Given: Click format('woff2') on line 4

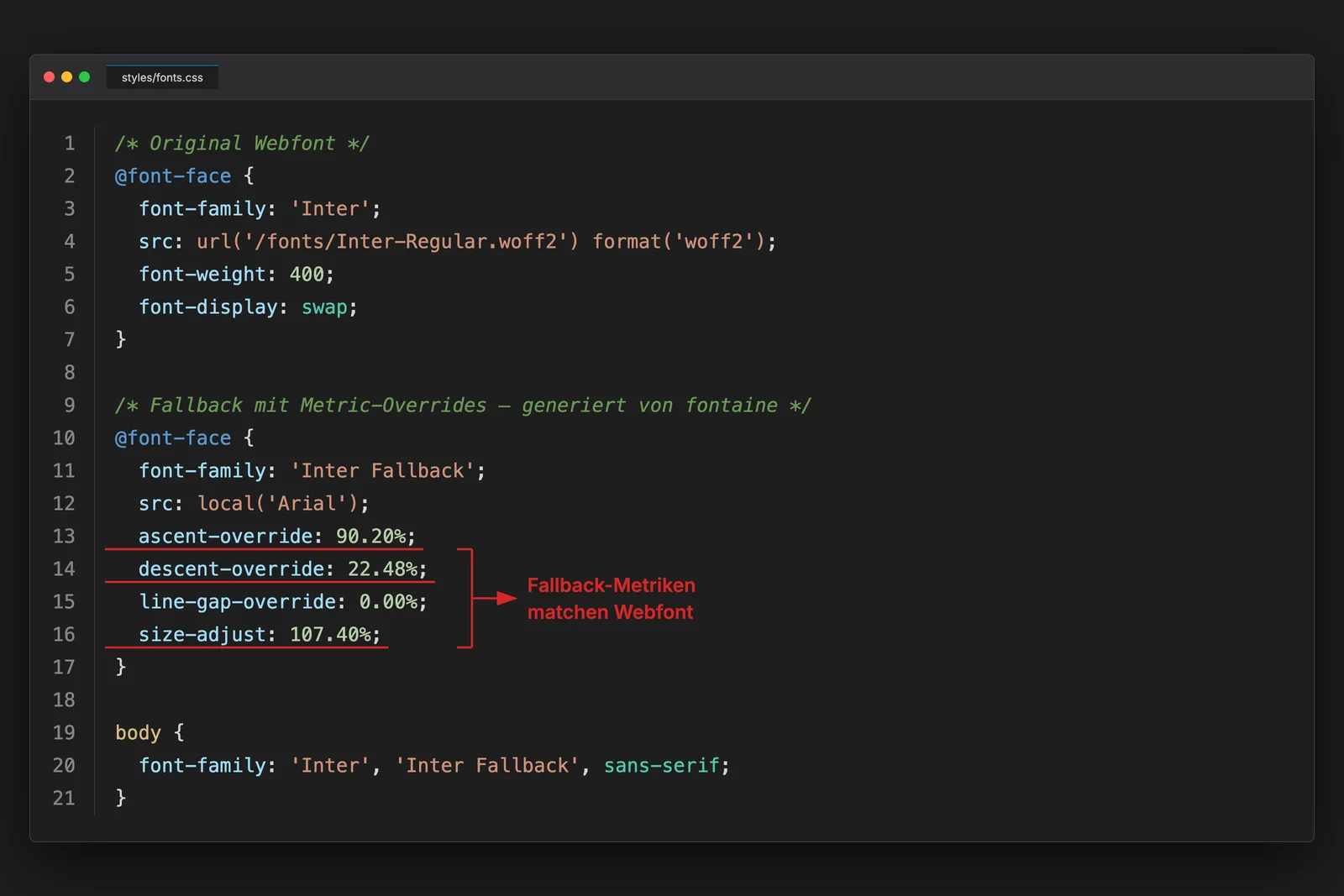Looking at the screenshot, I should tap(679, 242).
